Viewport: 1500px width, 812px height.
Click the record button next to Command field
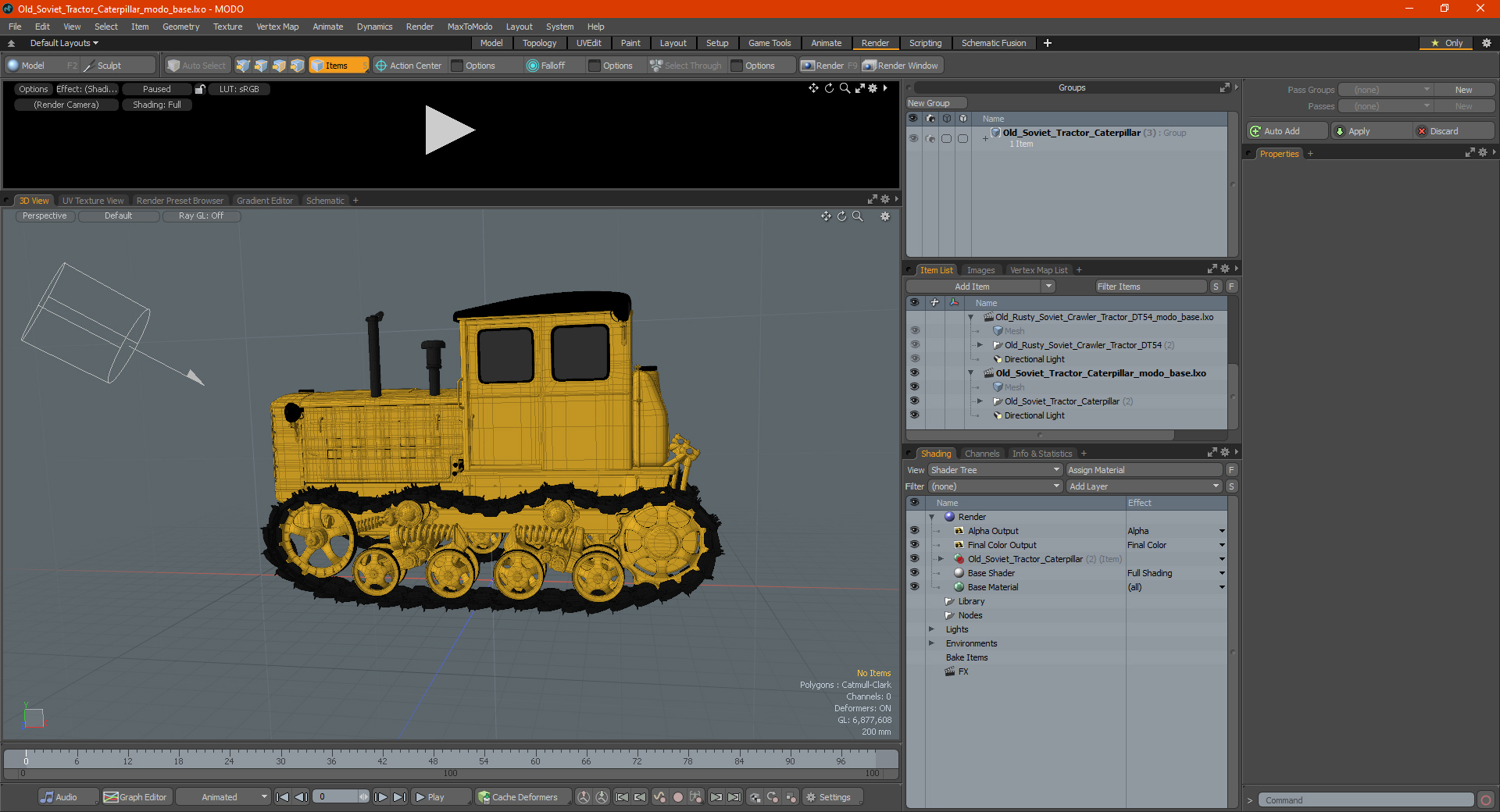[x=1486, y=800]
